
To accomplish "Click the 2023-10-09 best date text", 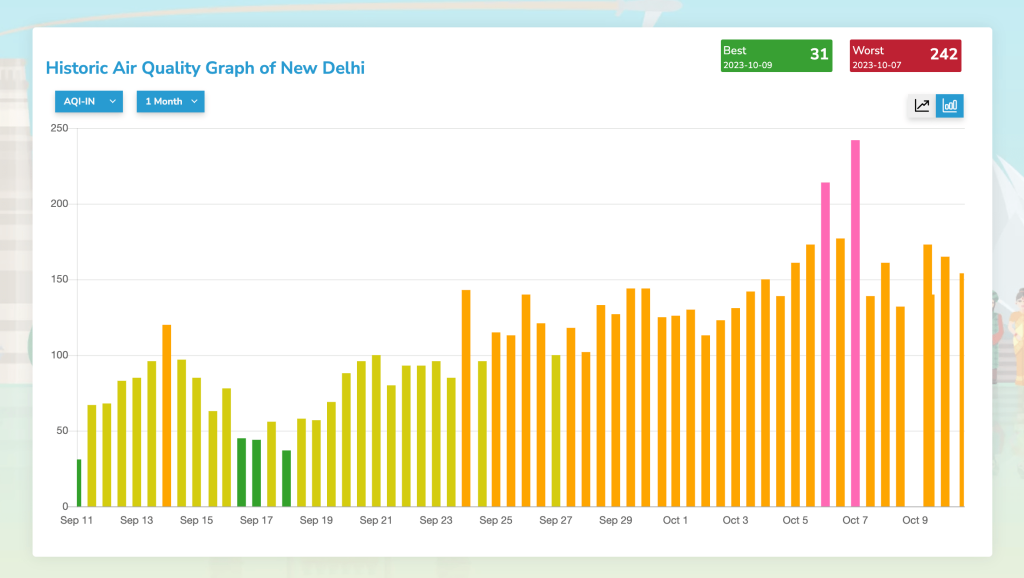I will 748,65.
